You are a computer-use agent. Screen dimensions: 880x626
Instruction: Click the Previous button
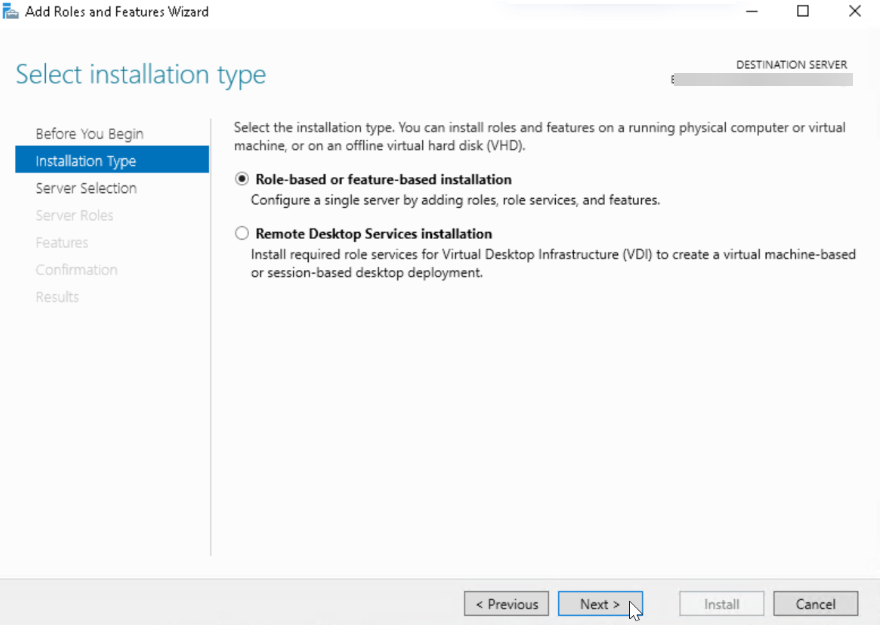[506, 603]
